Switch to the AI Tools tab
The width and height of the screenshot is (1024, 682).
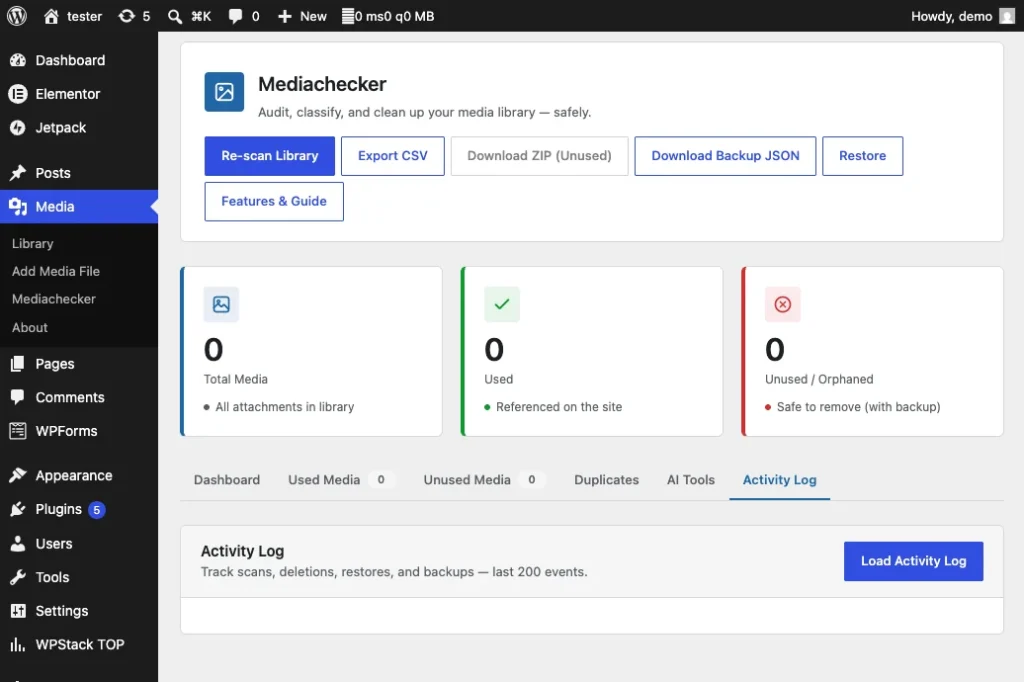point(690,479)
